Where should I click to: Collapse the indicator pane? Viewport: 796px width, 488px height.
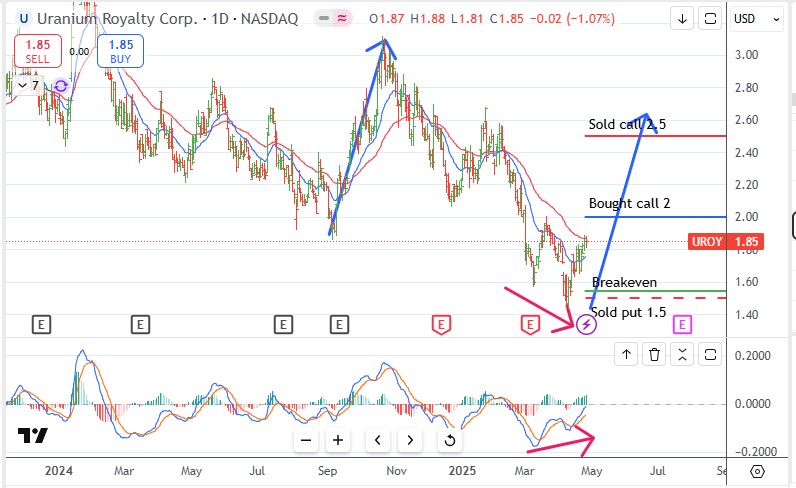(682, 354)
